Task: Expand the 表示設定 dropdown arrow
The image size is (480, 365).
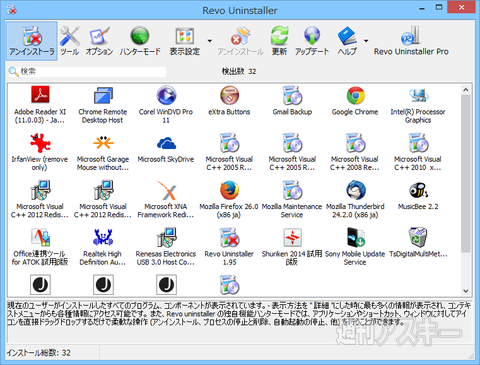Action: [x=210, y=41]
